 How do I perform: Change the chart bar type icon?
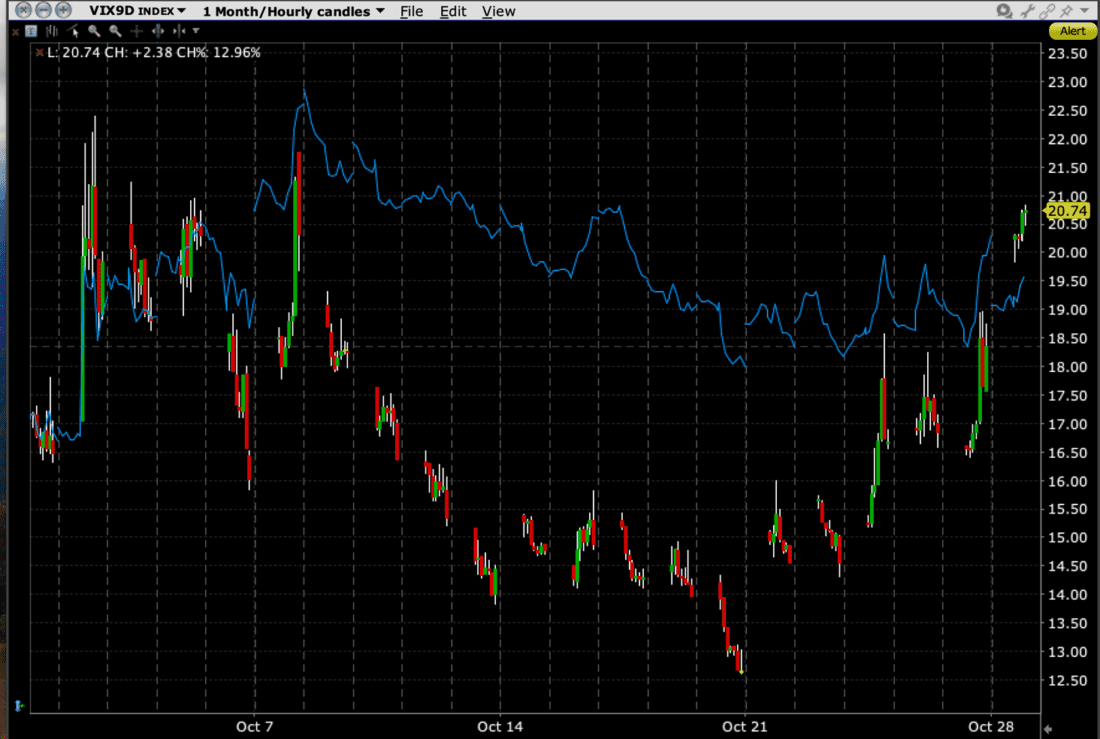click(52, 31)
